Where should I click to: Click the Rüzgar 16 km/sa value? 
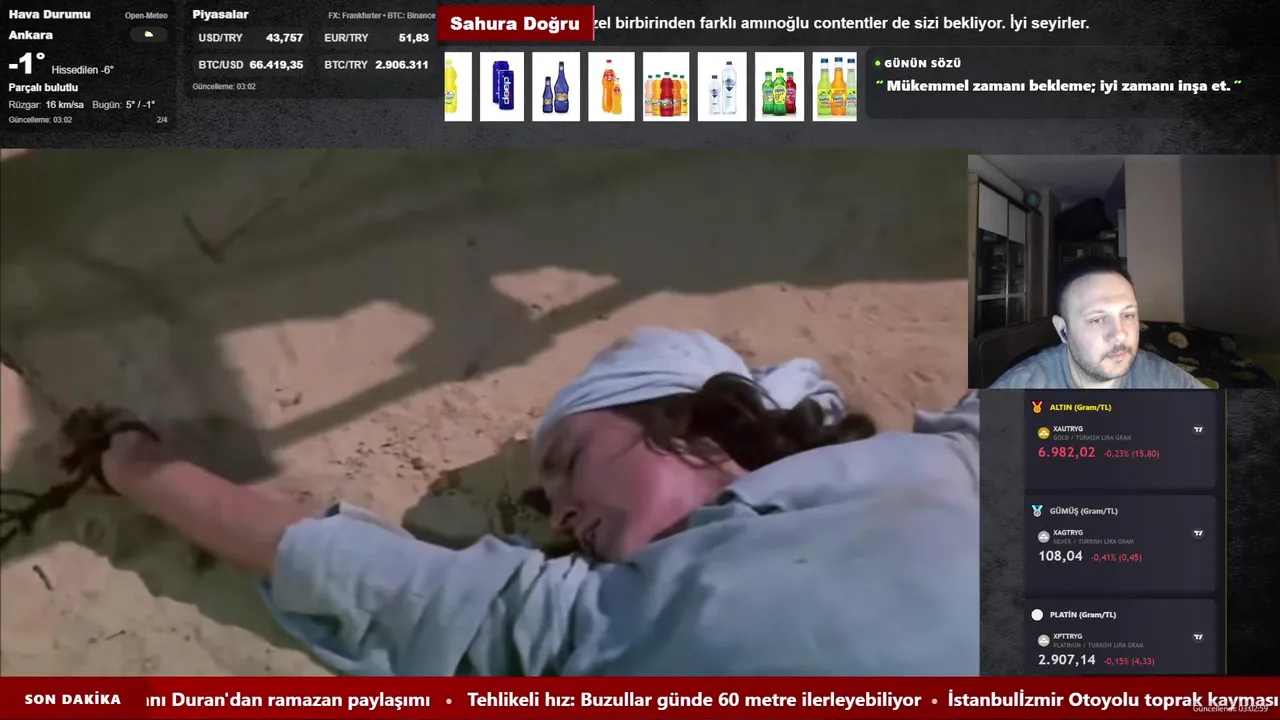pyautogui.click(x=46, y=105)
